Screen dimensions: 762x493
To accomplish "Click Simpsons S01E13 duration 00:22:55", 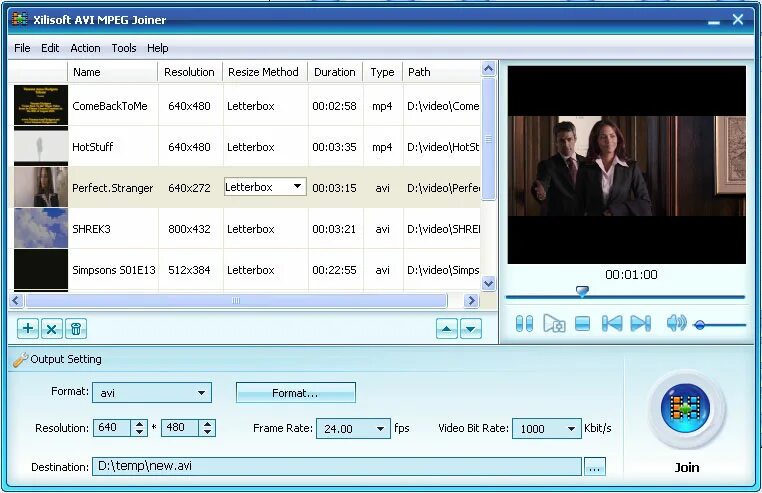I will [x=334, y=270].
